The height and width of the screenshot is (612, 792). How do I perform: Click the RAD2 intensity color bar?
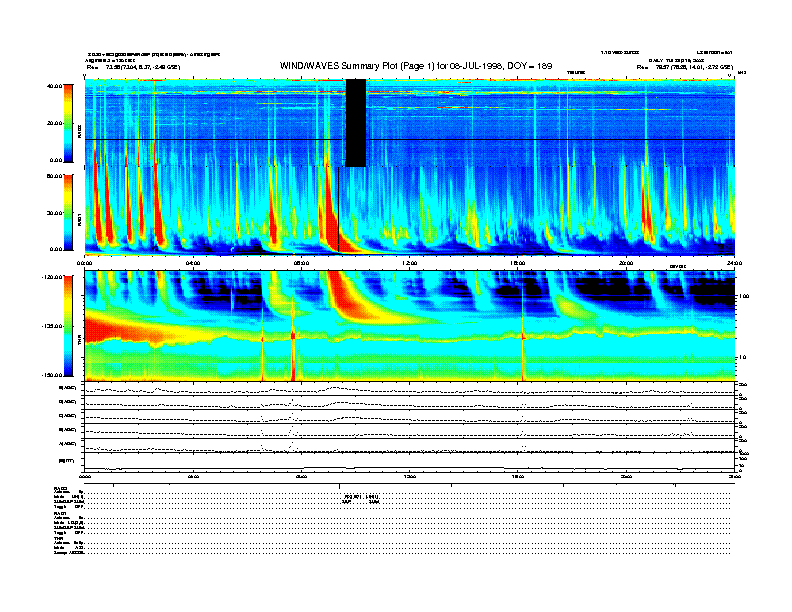click(x=68, y=123)
